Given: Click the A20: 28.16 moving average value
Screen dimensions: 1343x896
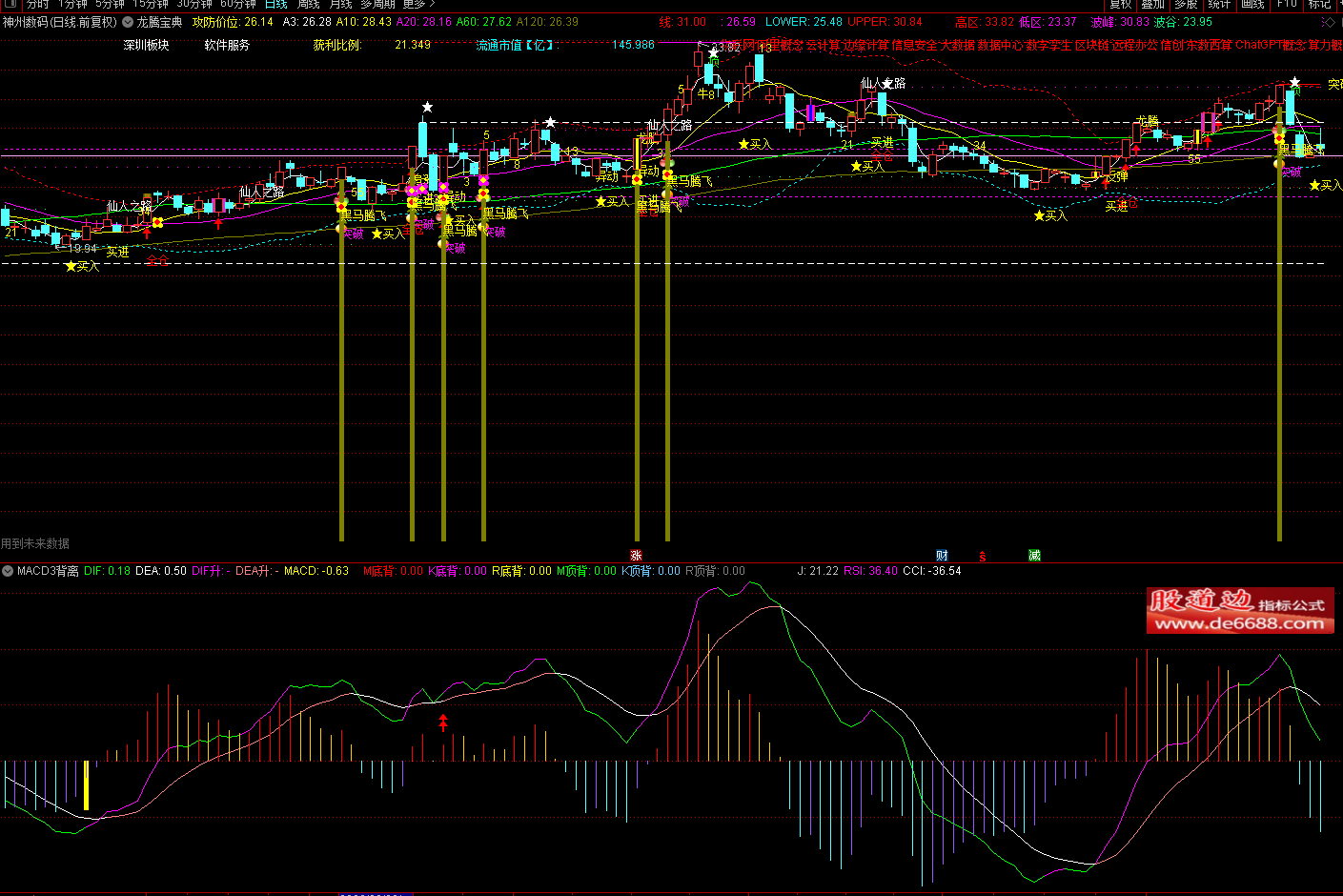Looking at the screenshot, I should pos(424,22).
